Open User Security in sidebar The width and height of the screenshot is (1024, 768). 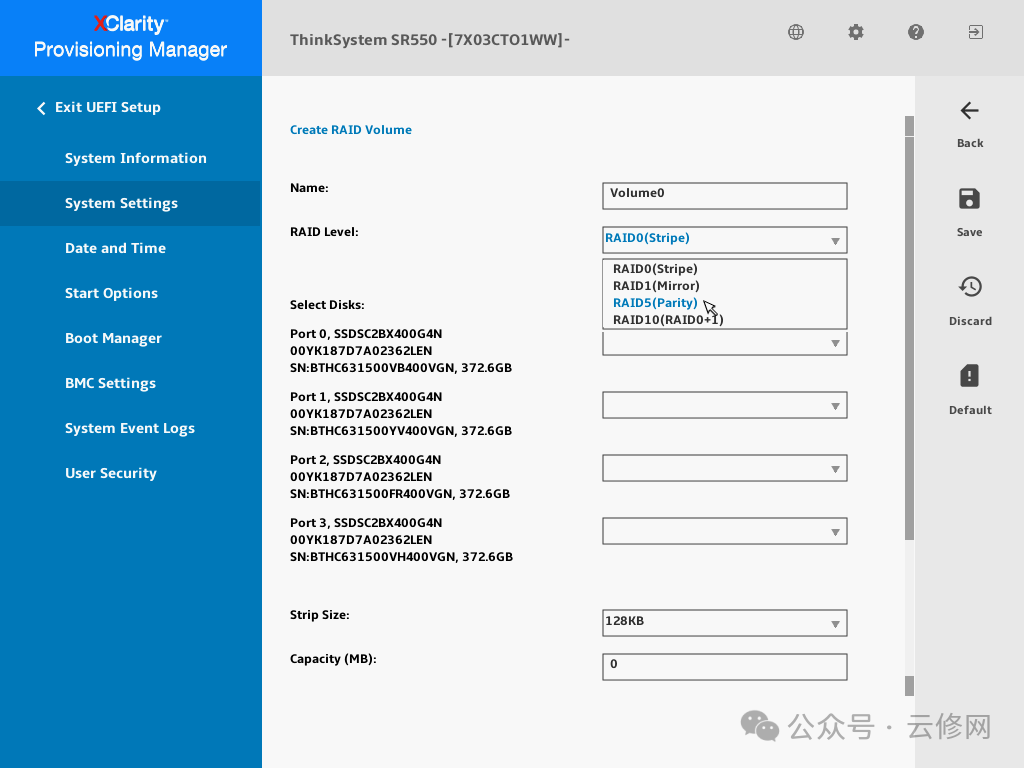(x=111, y=473)
